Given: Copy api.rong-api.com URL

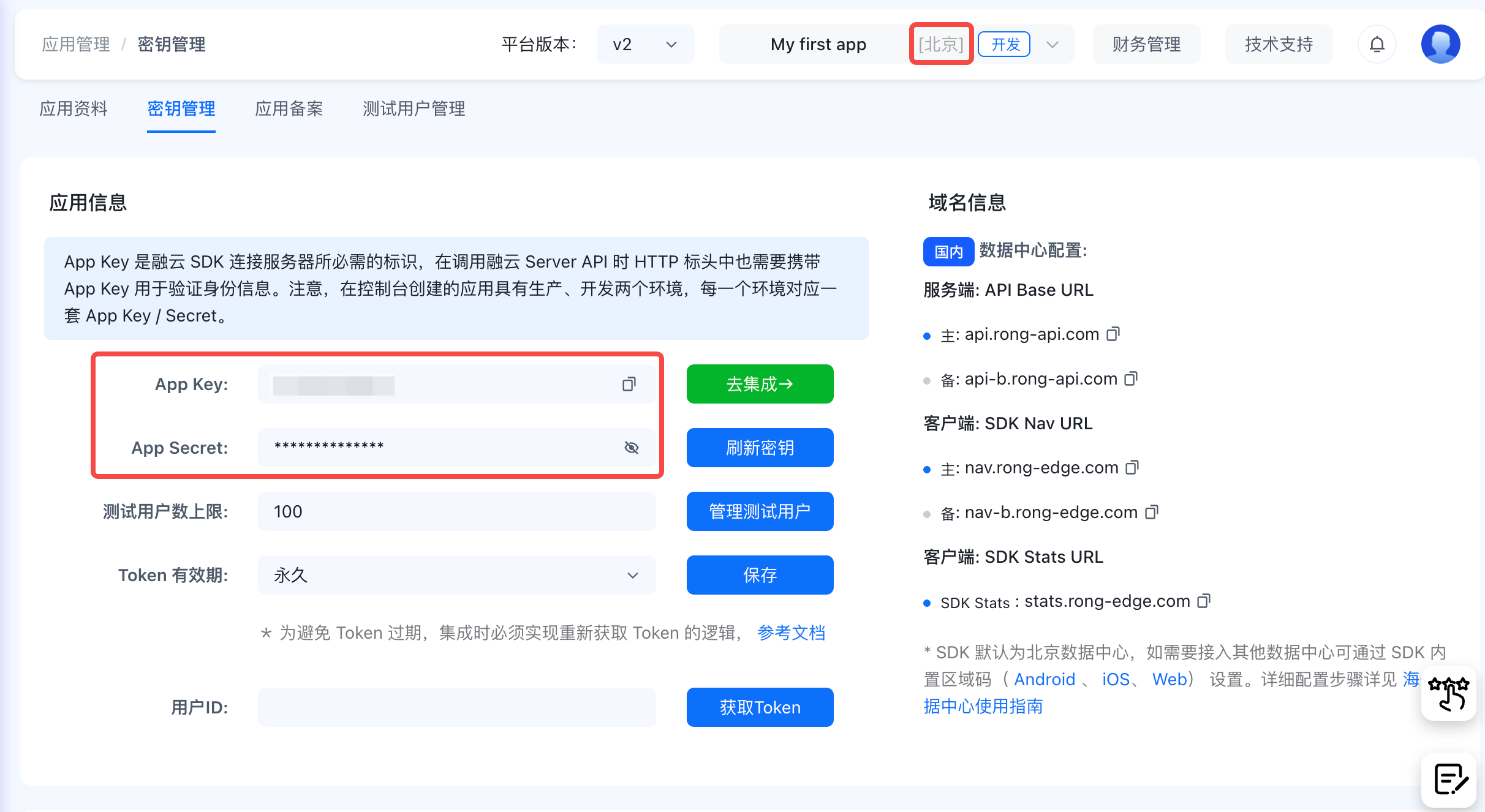Looking at the screenshot, I should (x=1113, y=334).
